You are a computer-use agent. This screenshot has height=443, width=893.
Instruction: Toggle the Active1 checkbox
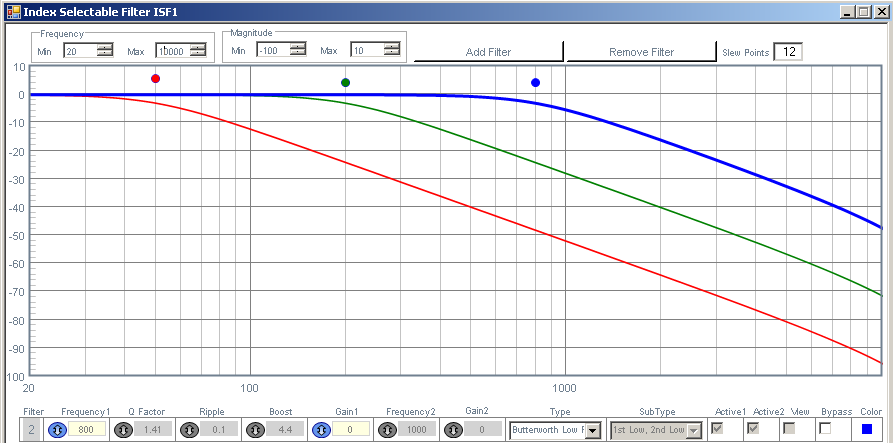[717, 428]
